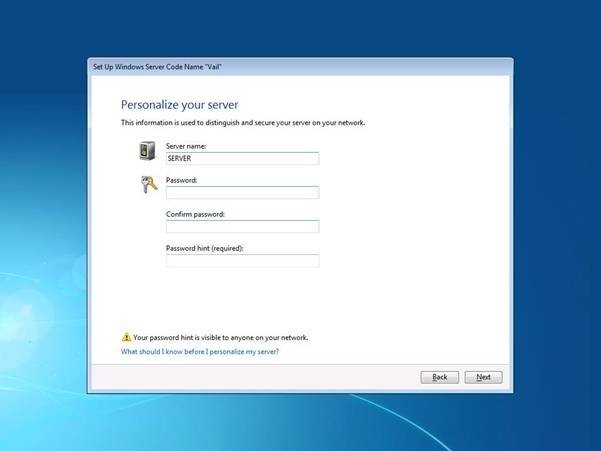
Task: Click the password hint visibility warning text
Action: [x=220, y=338]
